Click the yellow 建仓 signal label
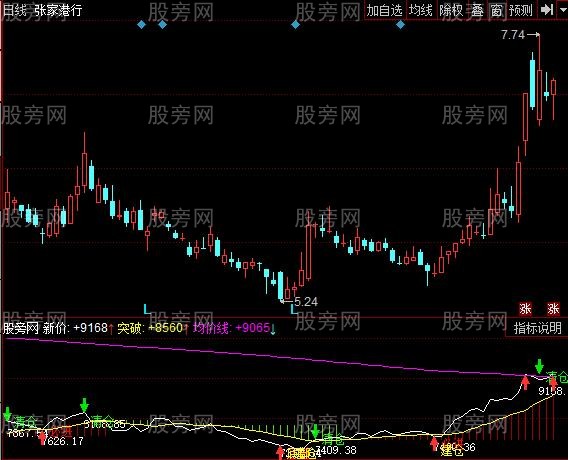 point(452,451)
